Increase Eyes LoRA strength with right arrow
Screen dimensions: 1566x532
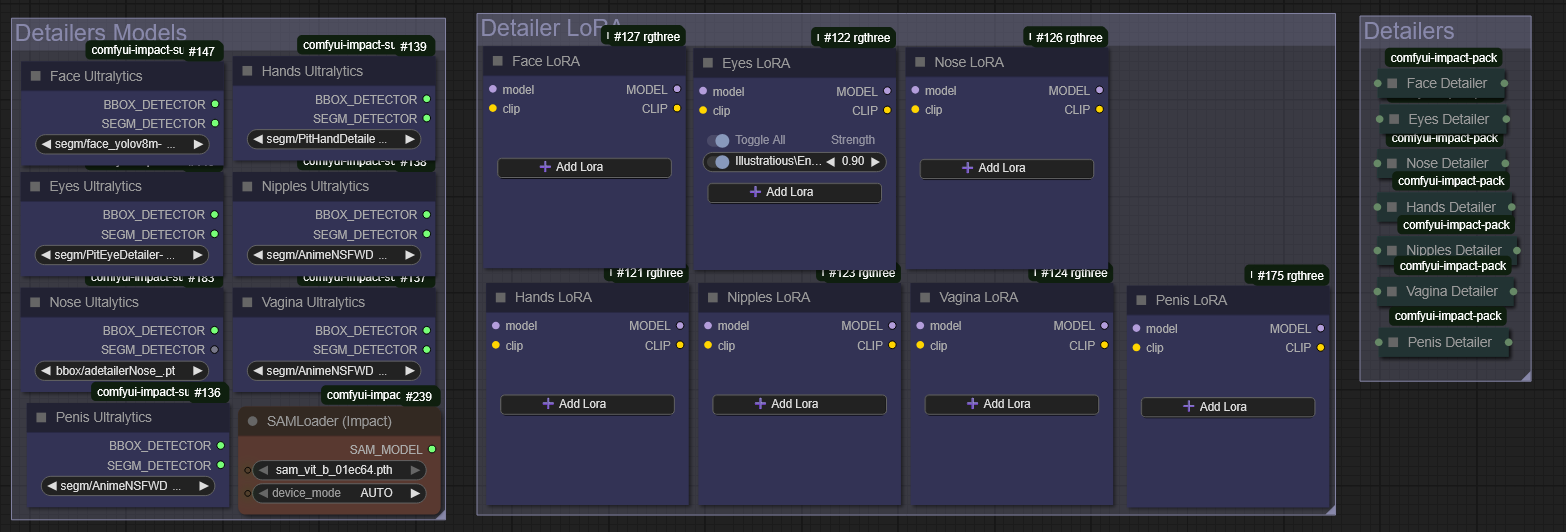coord(876,161)
